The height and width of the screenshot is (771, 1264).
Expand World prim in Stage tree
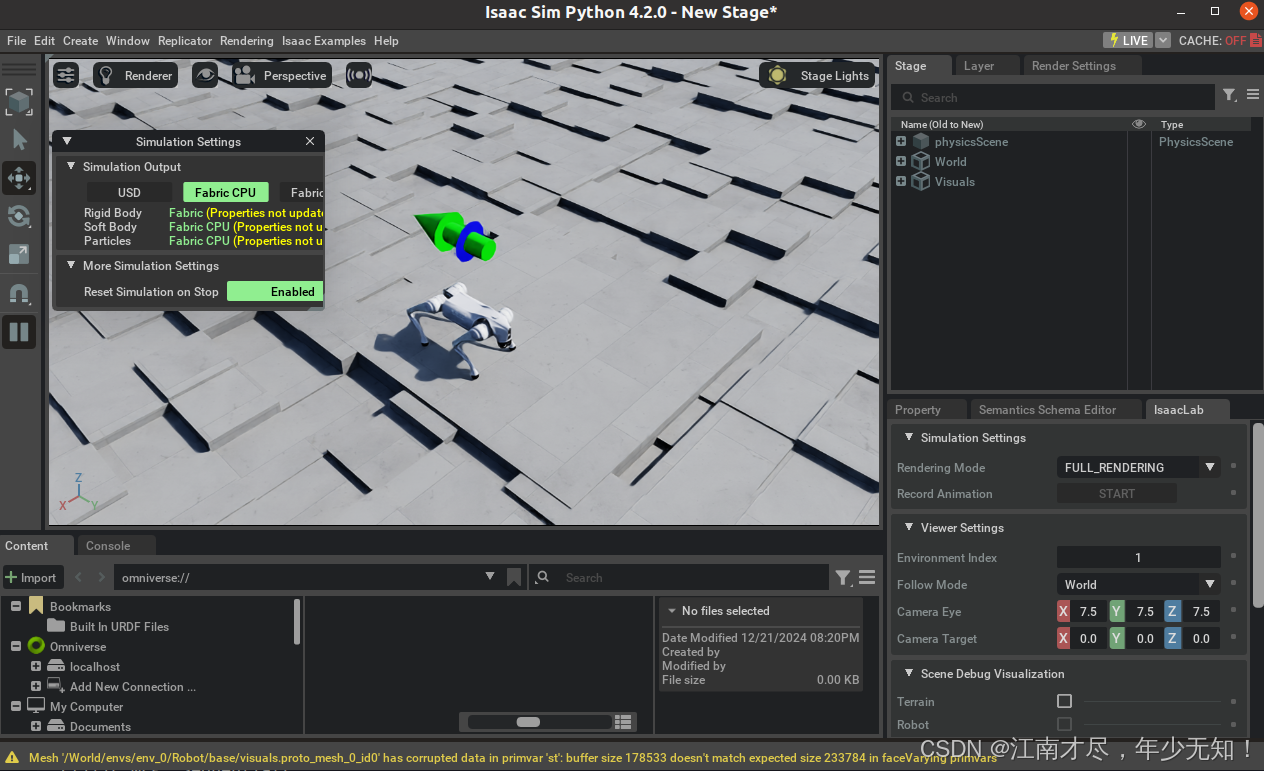click(x=901, y=162)
